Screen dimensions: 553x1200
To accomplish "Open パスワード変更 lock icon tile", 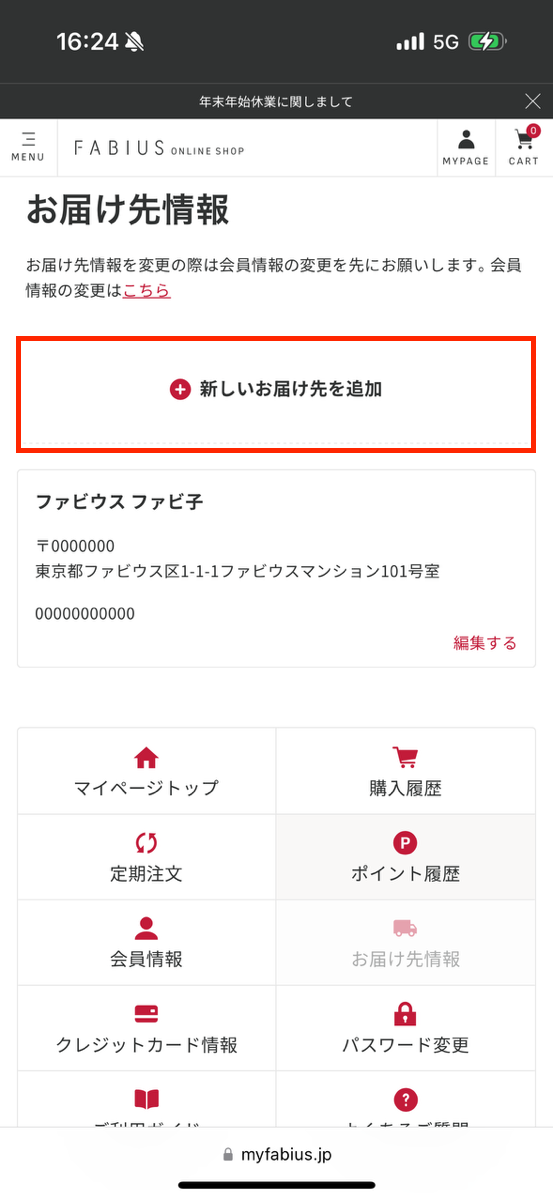I will point(405,1029).
